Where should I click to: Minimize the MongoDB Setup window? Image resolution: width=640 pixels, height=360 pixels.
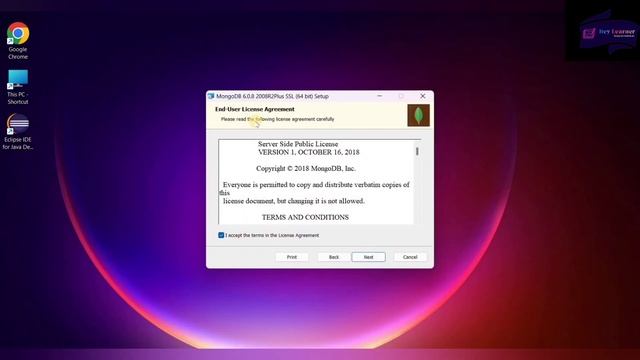tap(380, 96)
